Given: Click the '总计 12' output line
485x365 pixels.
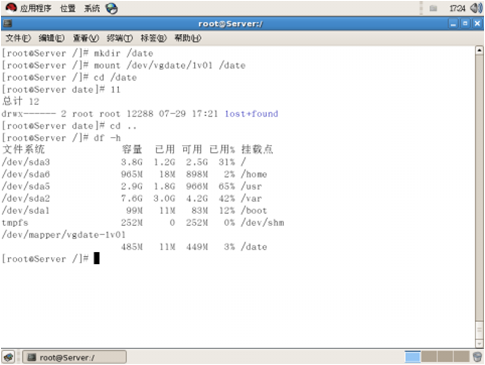Looking at the screenshot, I should tap(21, 101).
